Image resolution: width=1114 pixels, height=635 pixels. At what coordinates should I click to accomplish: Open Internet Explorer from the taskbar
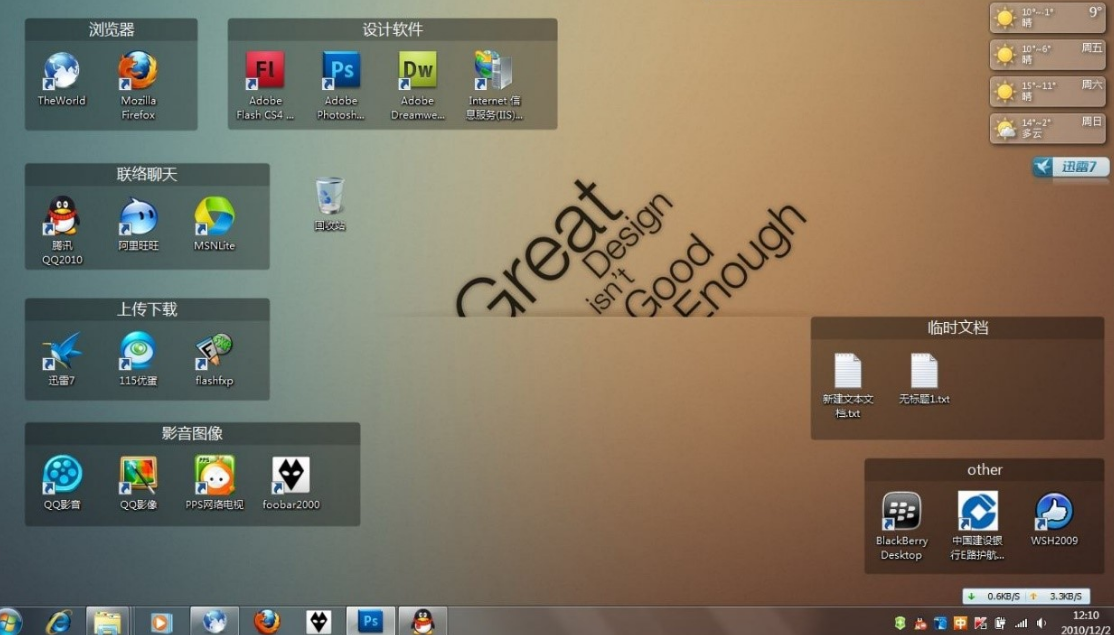pyautogui.click(x=59, y=621)
